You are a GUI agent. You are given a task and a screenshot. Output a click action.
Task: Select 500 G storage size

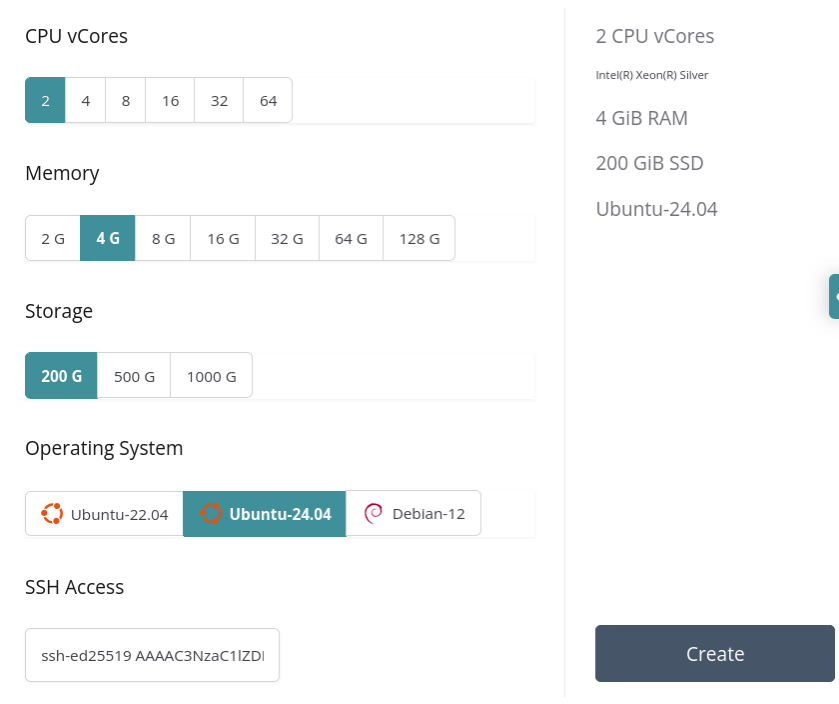point(134,377)
